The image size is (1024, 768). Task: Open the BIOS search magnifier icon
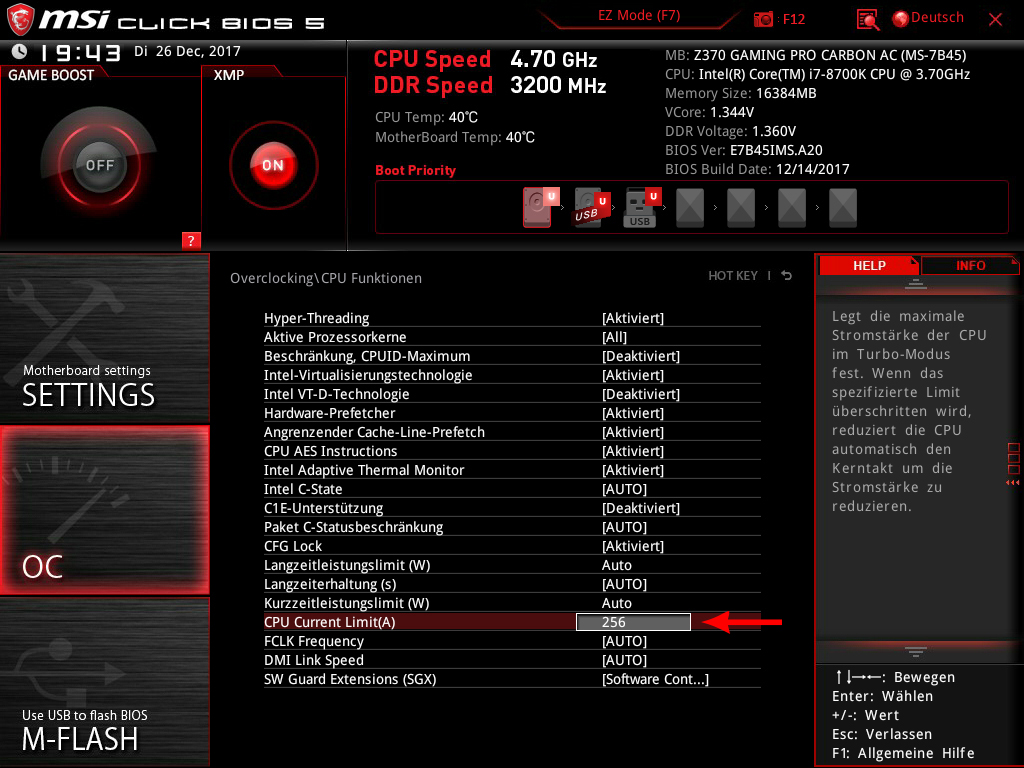click(867, 20)
